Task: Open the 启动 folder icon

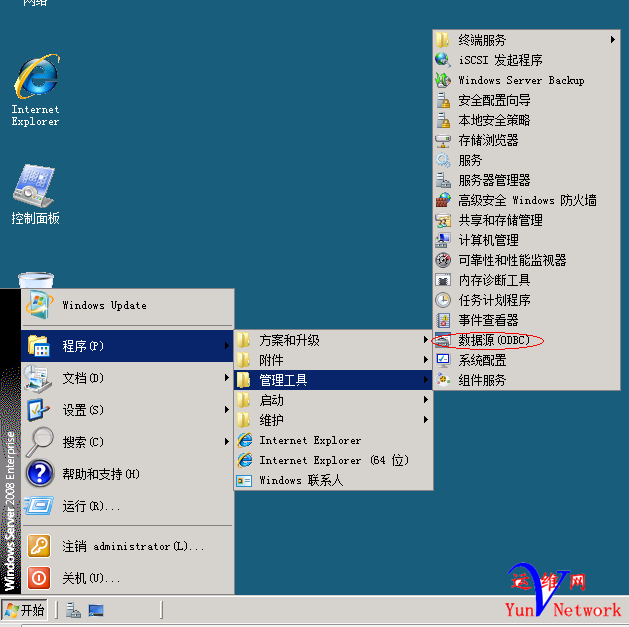Action: tap(243, 400)
